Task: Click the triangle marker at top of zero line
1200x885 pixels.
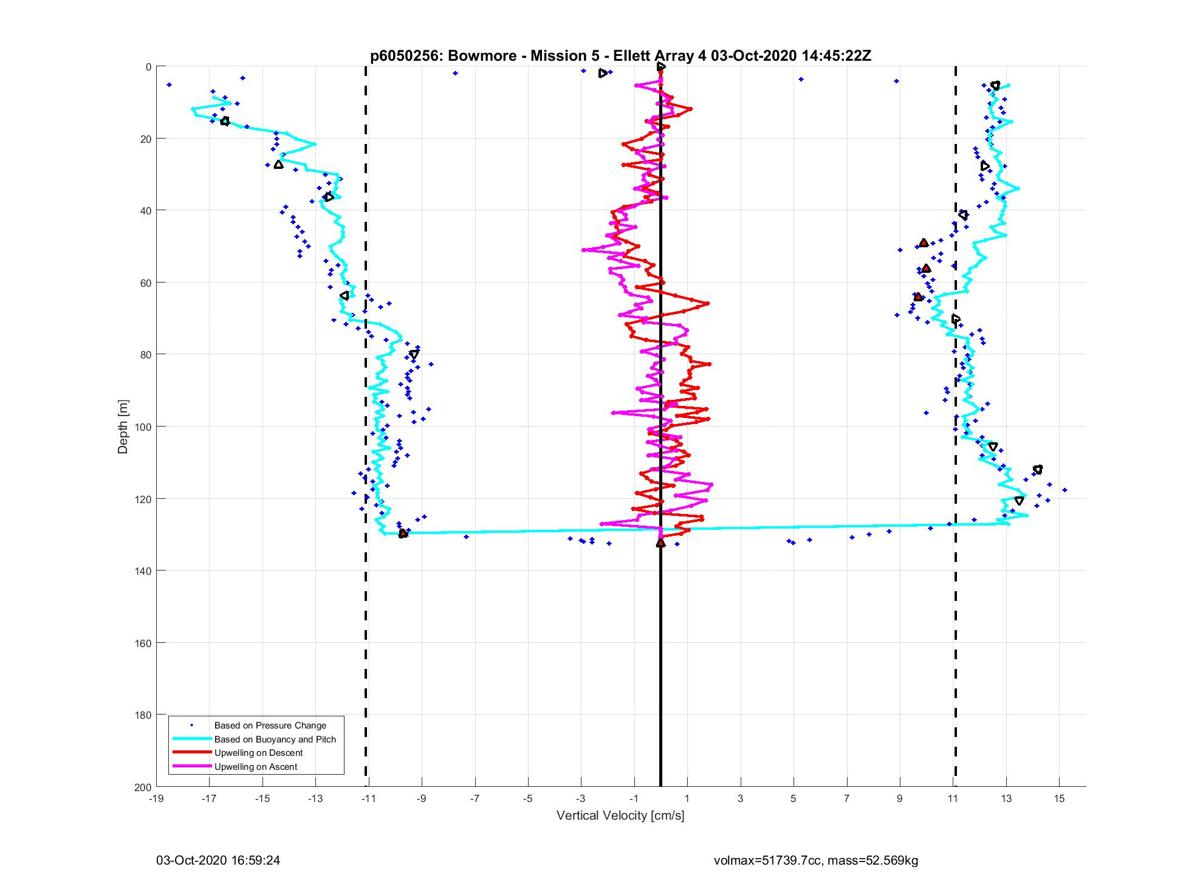Action: point(661,67)
